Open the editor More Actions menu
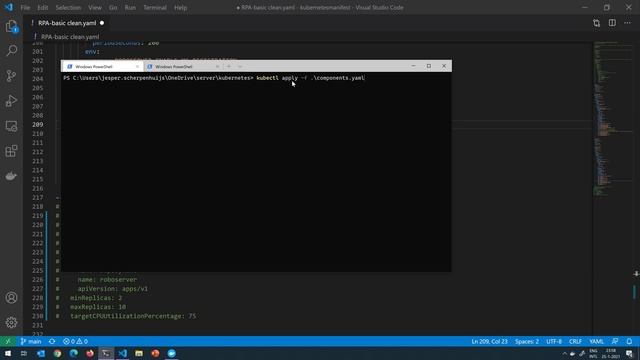 pos(627,23)
